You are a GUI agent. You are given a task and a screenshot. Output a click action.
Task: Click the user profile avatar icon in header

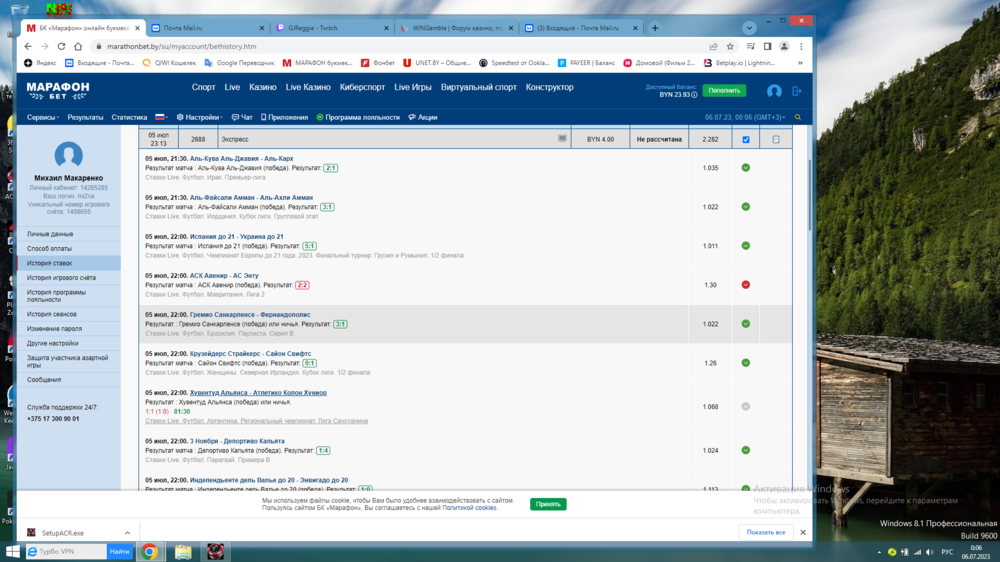(774, 91)
